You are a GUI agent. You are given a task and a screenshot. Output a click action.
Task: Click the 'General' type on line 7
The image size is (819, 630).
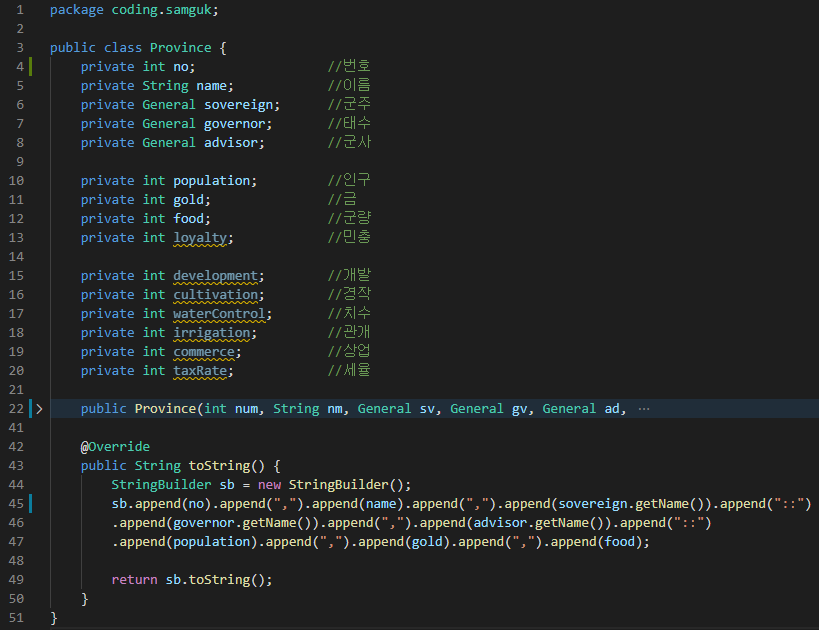(169, 124)
